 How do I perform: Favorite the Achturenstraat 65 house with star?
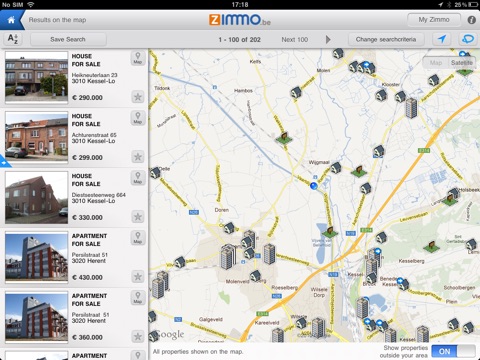138,157
